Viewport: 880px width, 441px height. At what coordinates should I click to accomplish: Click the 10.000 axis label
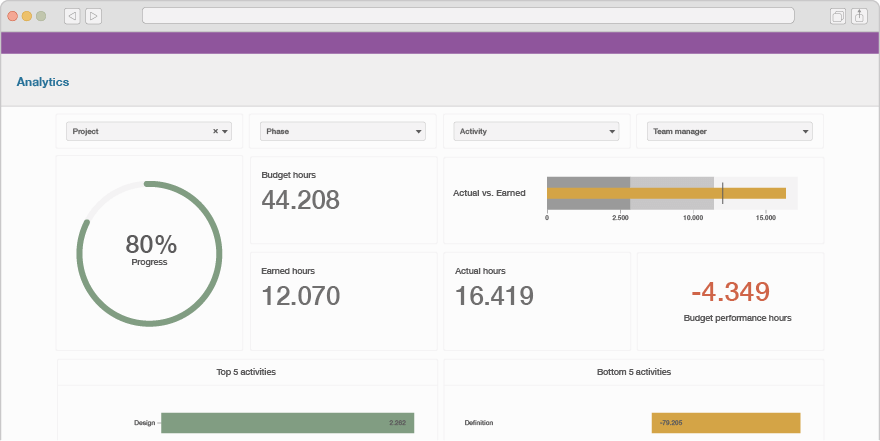coord(693,218)
